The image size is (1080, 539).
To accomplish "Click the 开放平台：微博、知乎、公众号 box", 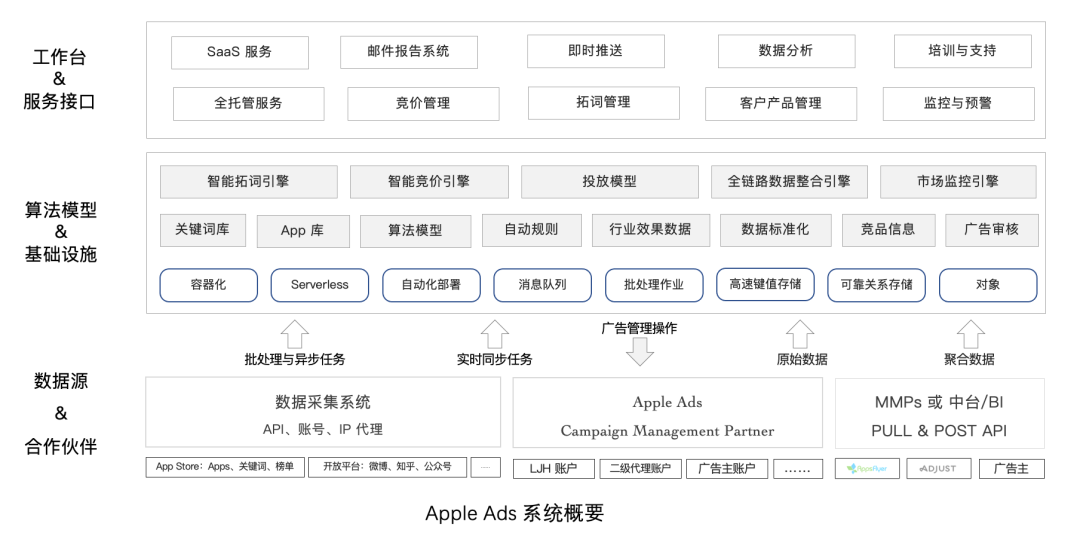I will click(x=388, y=467).
